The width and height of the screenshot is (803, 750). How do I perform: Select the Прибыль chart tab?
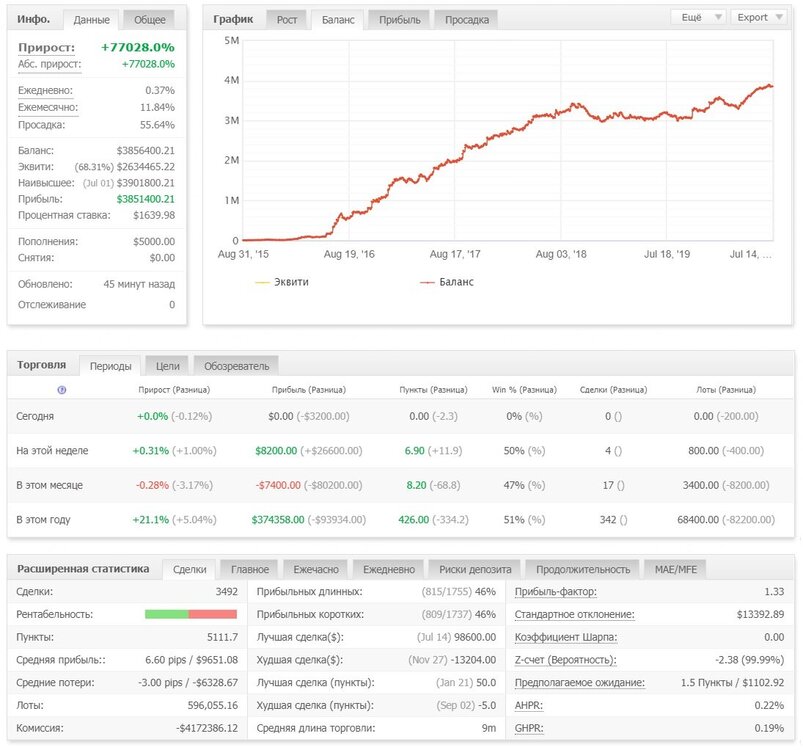(399, 20)
